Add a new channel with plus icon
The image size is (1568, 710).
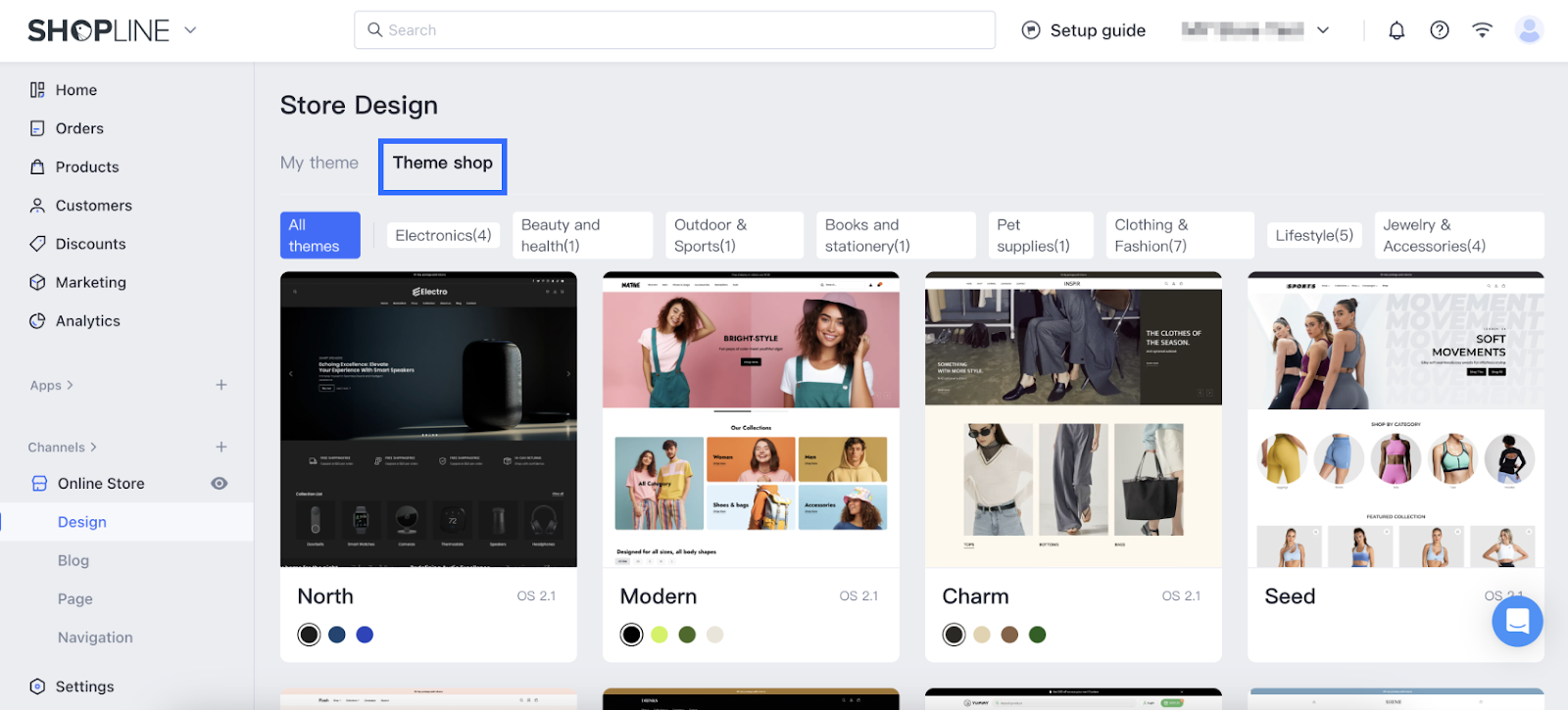point(221,447)
